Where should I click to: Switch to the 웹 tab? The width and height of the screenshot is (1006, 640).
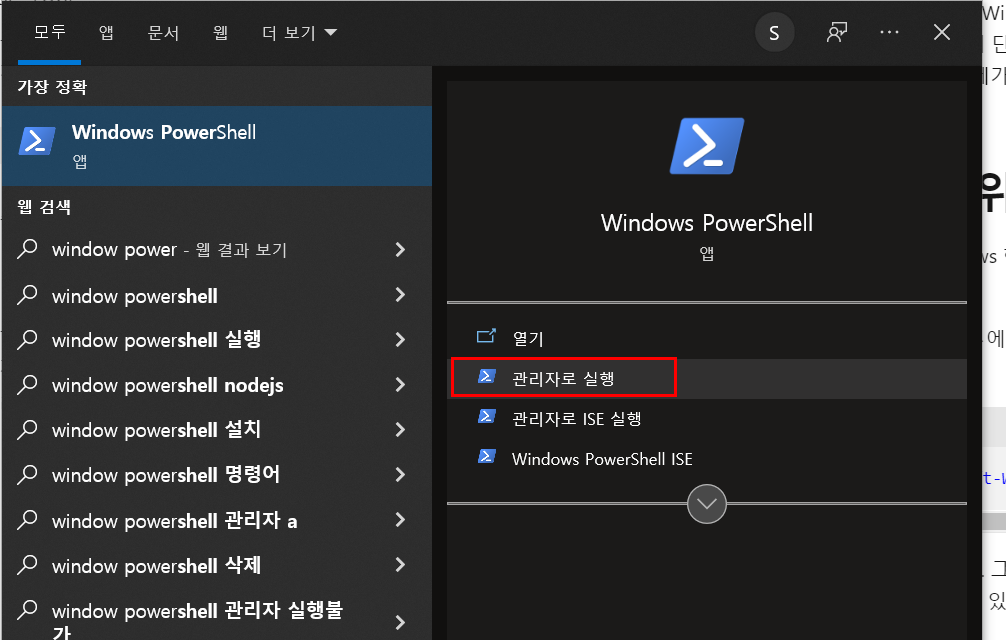pyautogui.click(x=220, y=32)
